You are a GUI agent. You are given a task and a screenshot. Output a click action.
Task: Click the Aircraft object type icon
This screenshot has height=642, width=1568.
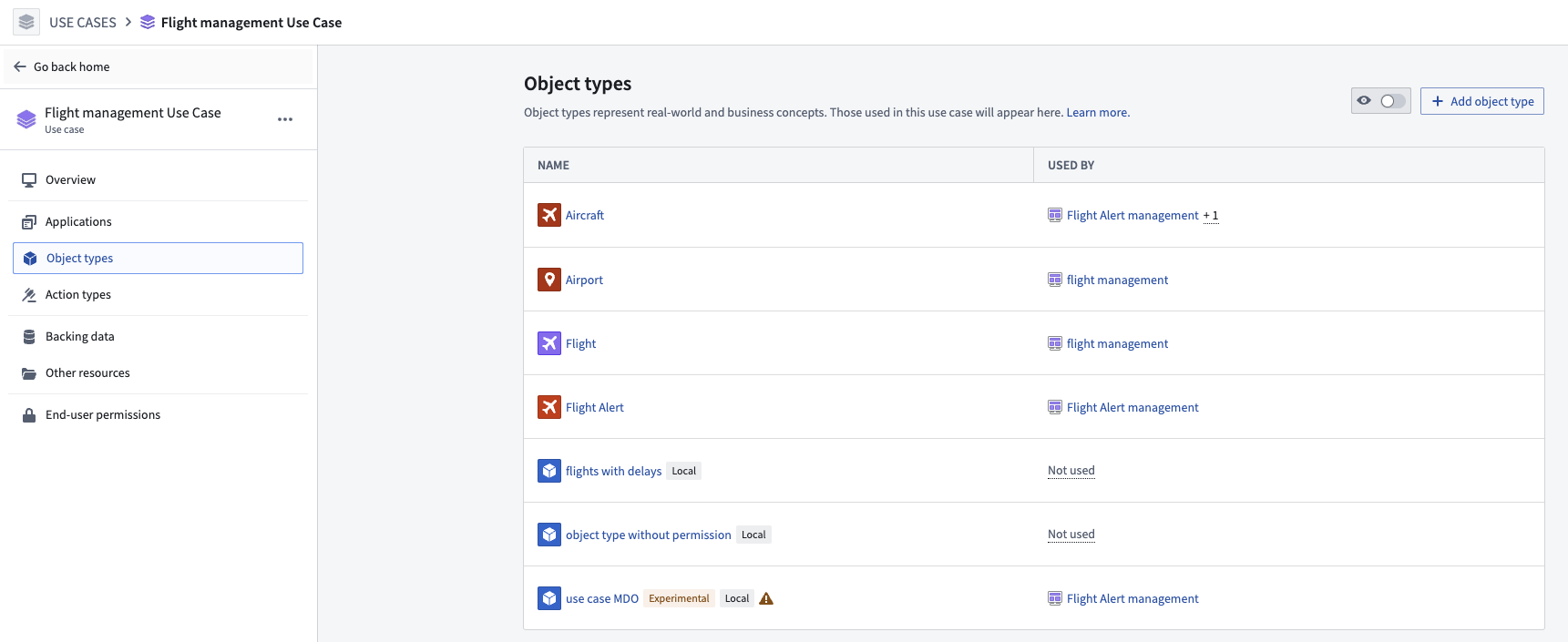[x=548, y=215]
